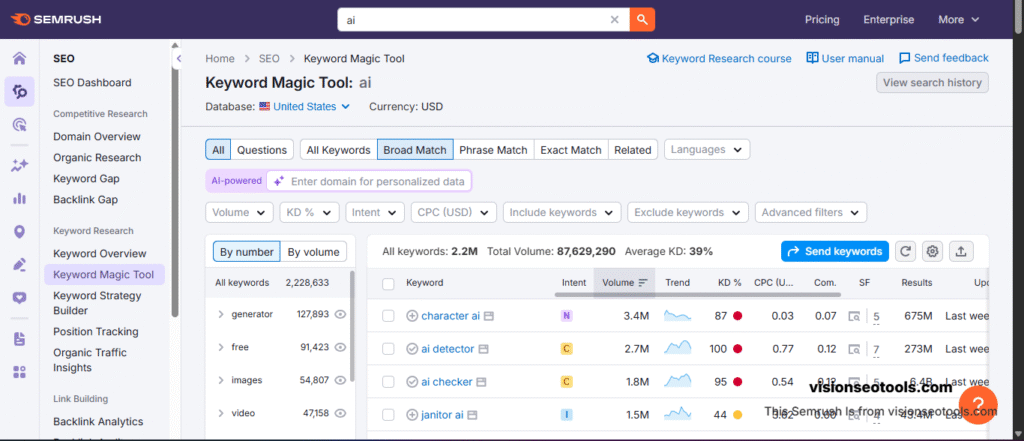This screenshot has width=1024, height=441.
Task: Tick the checkbox for character ai
Action: pyautogui.click(x=388, y=316)
